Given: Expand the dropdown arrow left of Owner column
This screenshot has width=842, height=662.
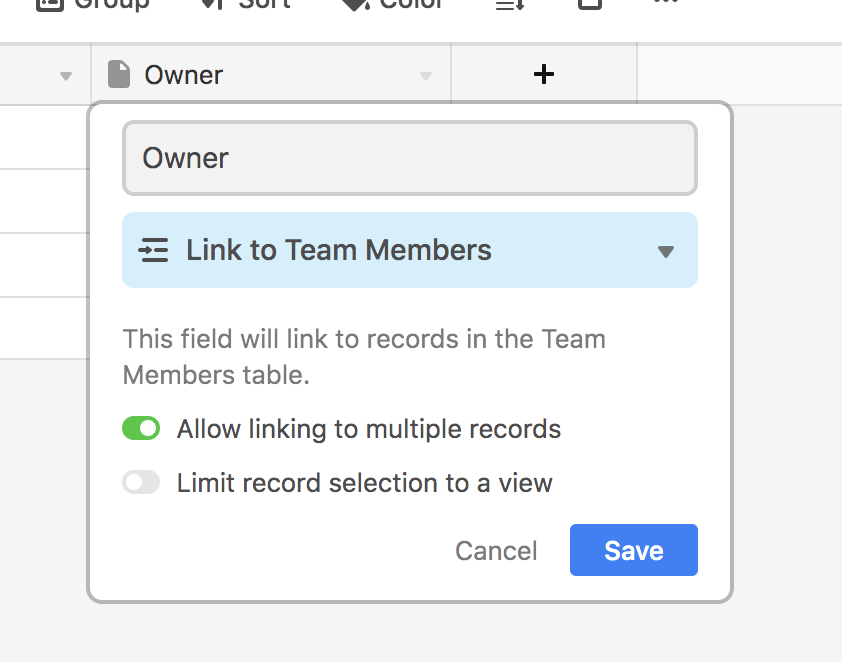Looking at the screenshot, I should pyautogui.click(x=66, y=76).
